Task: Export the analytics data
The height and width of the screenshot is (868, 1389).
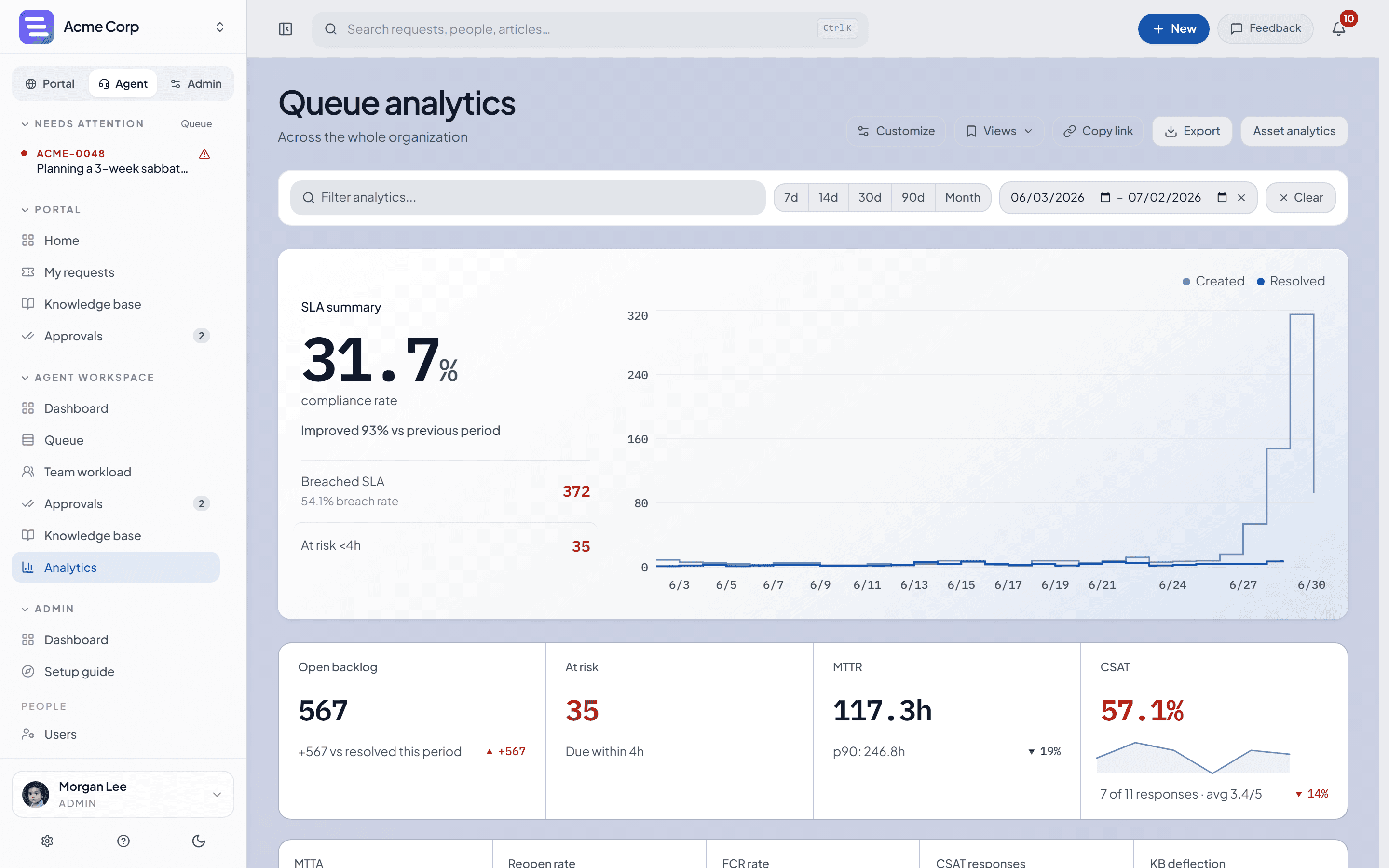Action: click(1192, 132)
